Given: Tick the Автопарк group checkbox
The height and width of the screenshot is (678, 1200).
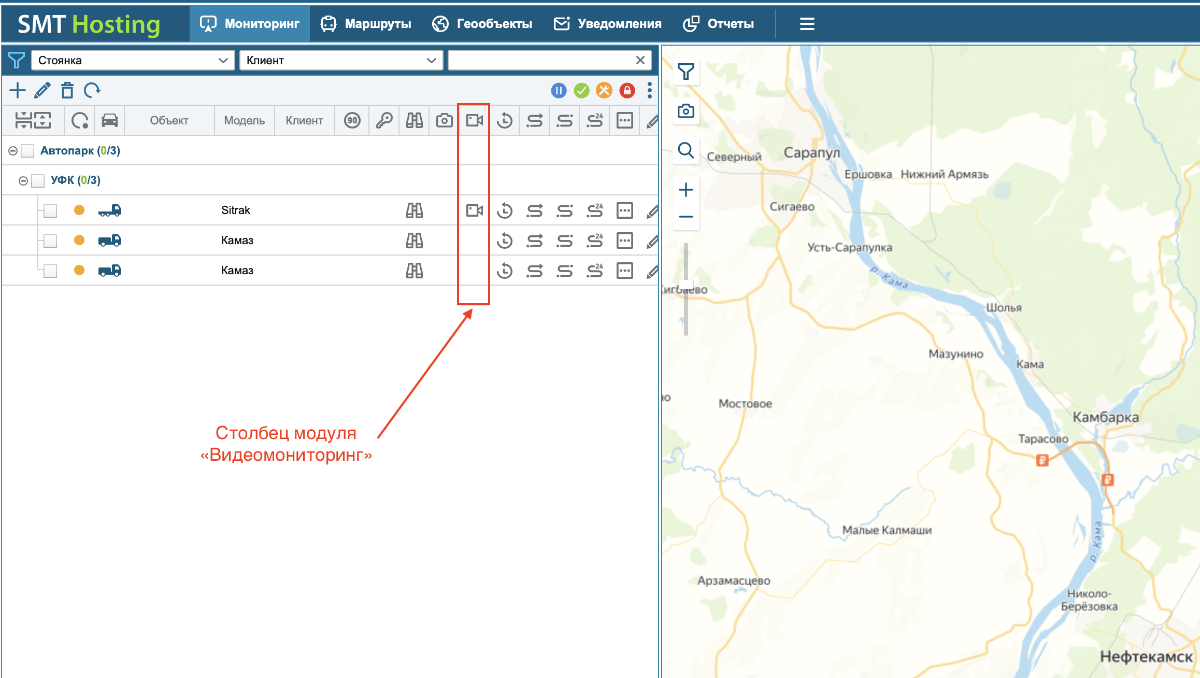Looking at the screenshot, I should click(x=28, y=151).
